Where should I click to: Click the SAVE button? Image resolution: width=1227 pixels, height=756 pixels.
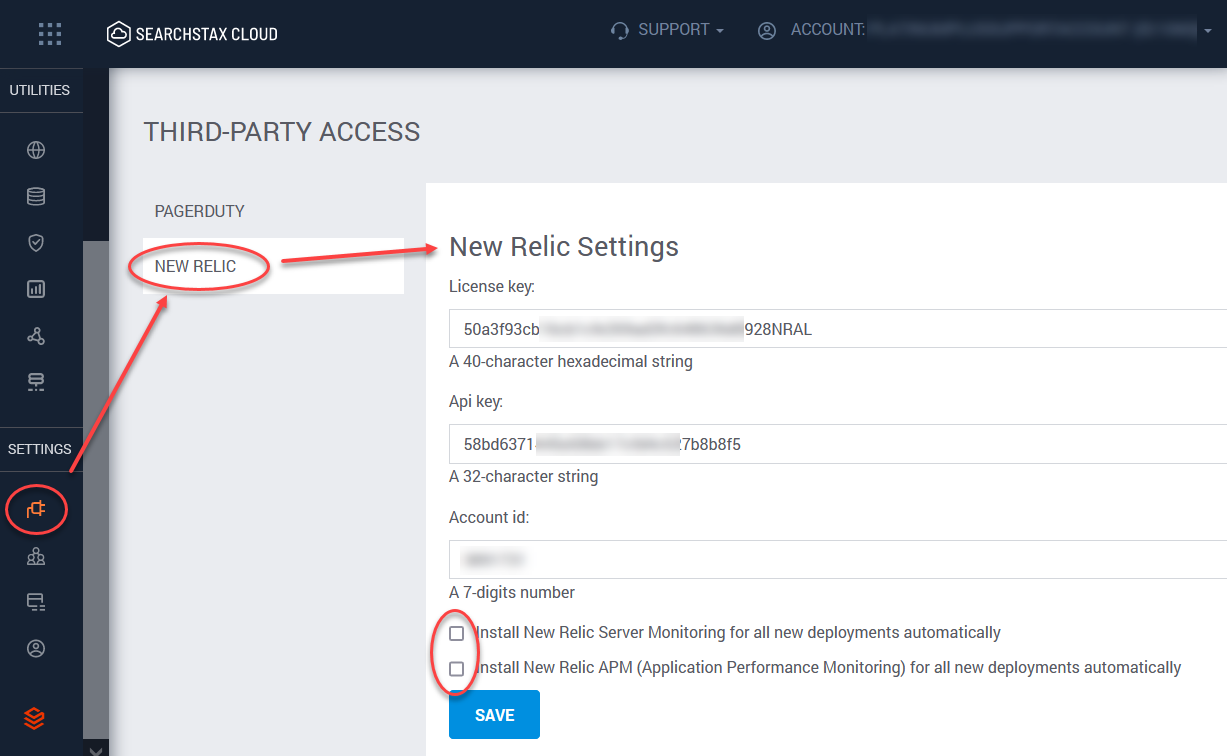click(494, 714)
